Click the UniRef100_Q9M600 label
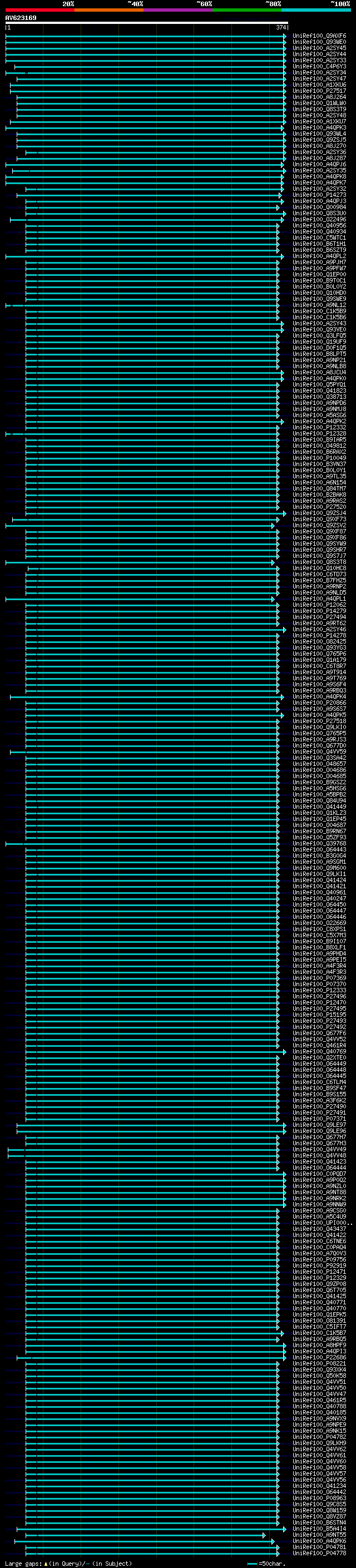Image resolution: width=356 pixels, height=1568 pixels. pyautogui.click(x=319, y=868)
